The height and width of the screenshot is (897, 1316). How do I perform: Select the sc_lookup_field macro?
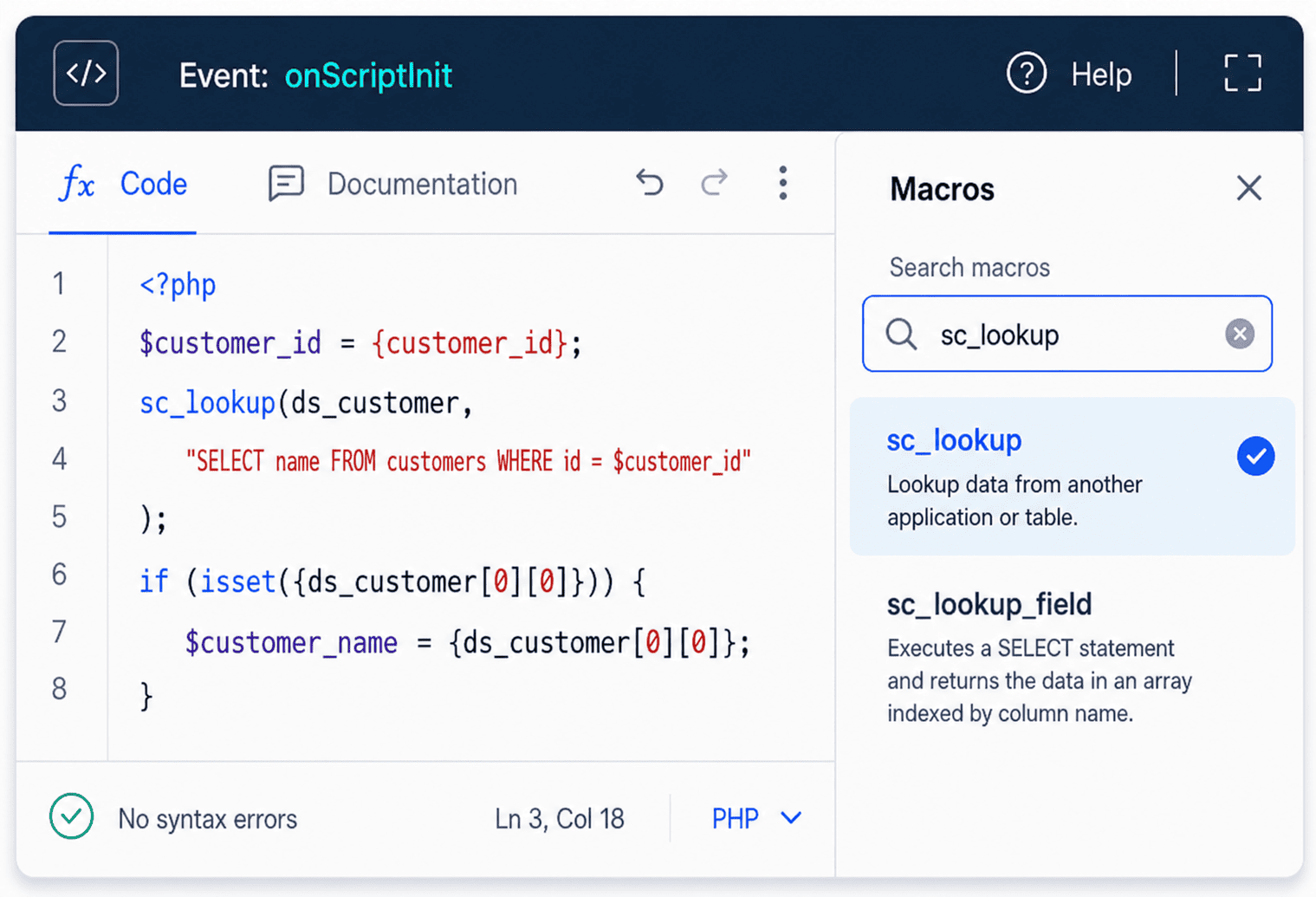(x=1073, y=660)
